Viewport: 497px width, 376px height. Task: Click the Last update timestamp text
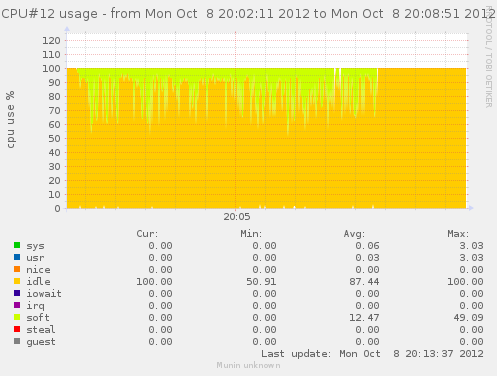pos(372,354)
